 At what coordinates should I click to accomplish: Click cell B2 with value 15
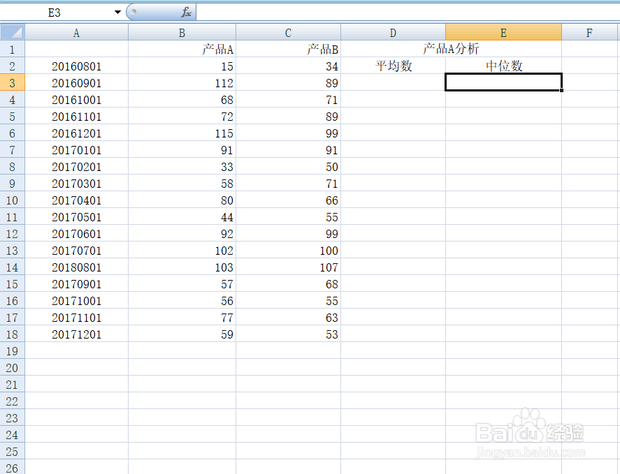pos(182,66)
